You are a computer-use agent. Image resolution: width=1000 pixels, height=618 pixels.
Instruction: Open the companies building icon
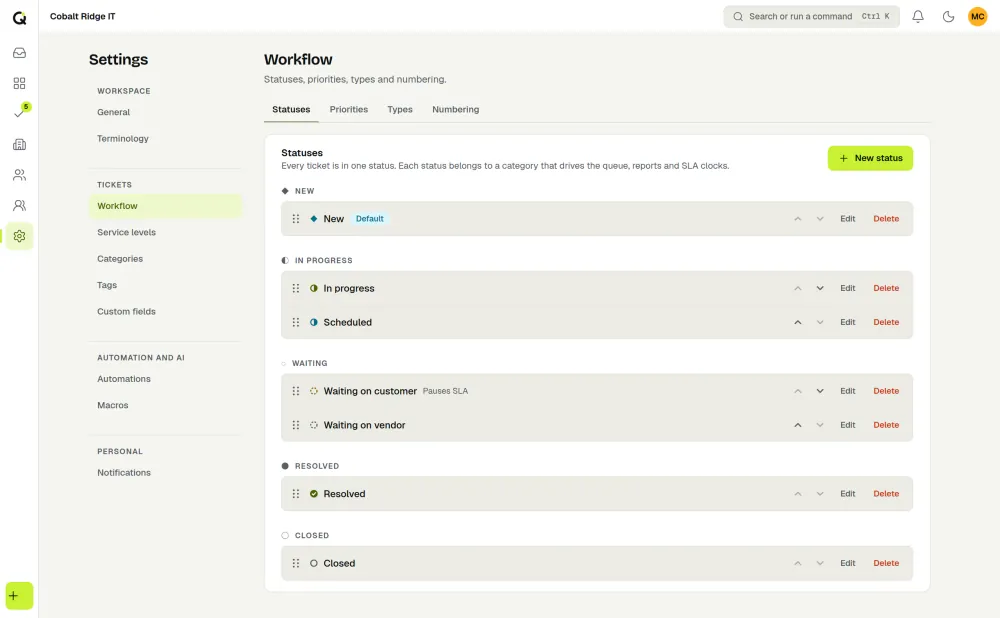click(x=19, y=144)
